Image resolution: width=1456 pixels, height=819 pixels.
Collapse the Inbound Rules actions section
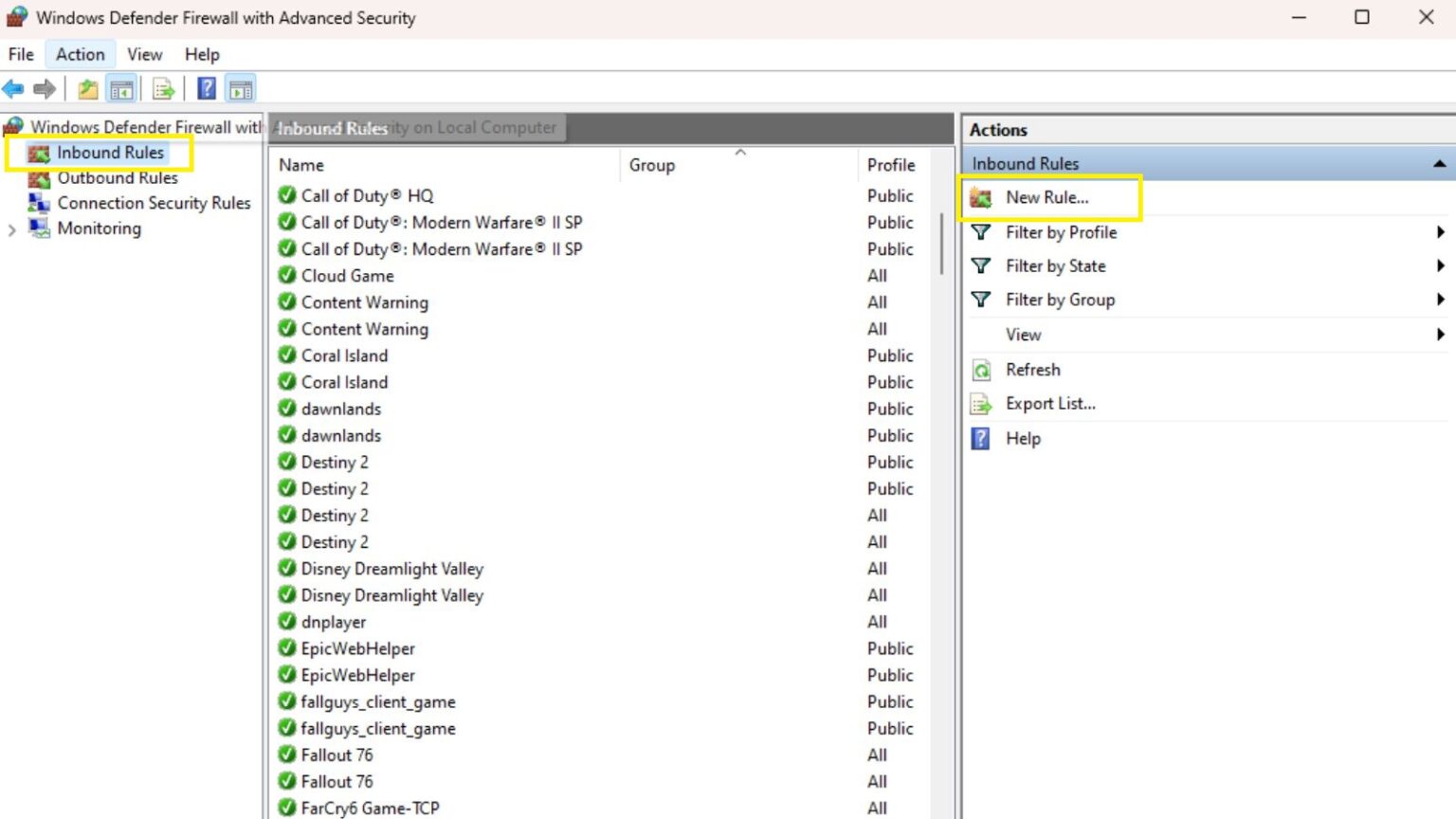point(1439,164)
